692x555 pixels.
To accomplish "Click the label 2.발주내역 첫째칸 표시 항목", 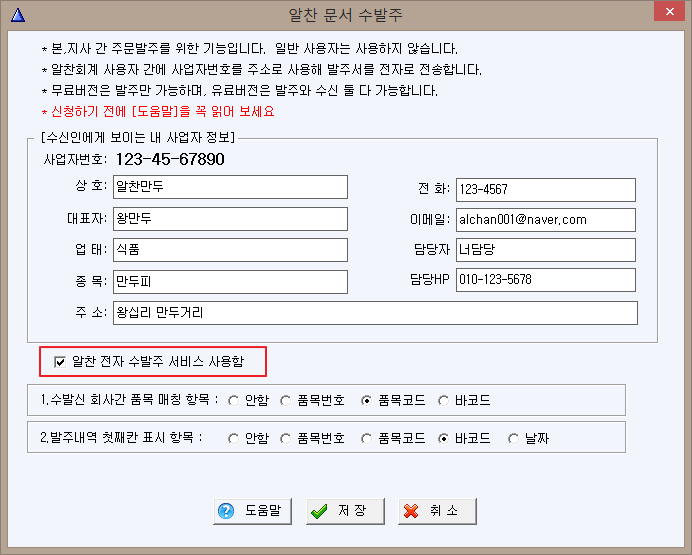I will point(121,438).
